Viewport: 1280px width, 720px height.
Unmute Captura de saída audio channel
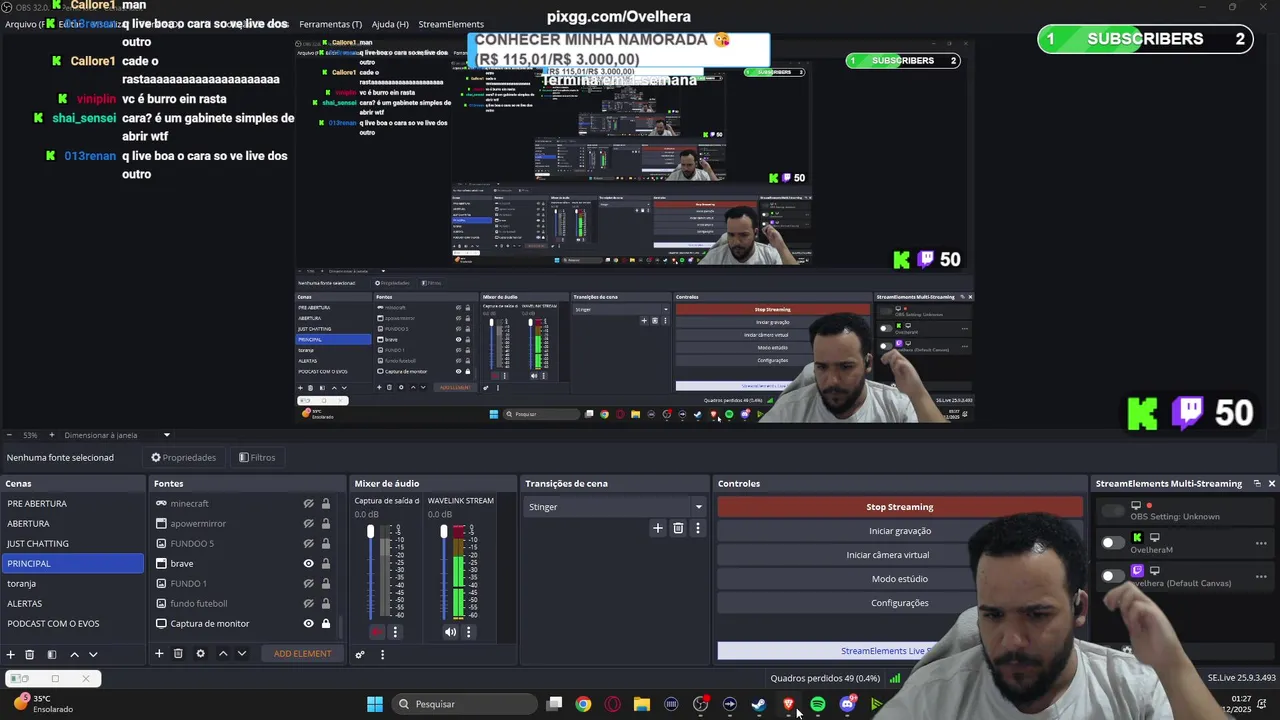(x=376, y=631)
